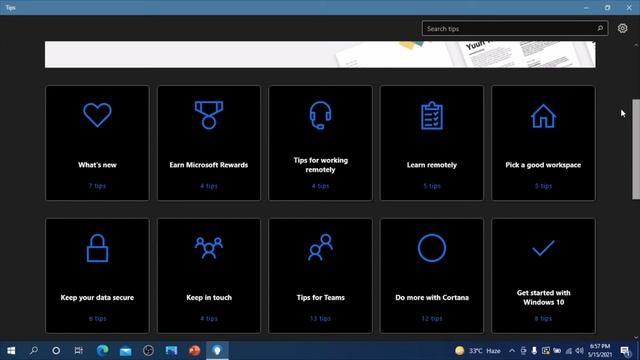Open Task View on the taskbar
640x360 pixels.
pyautogui.click(x=79, y=351)
